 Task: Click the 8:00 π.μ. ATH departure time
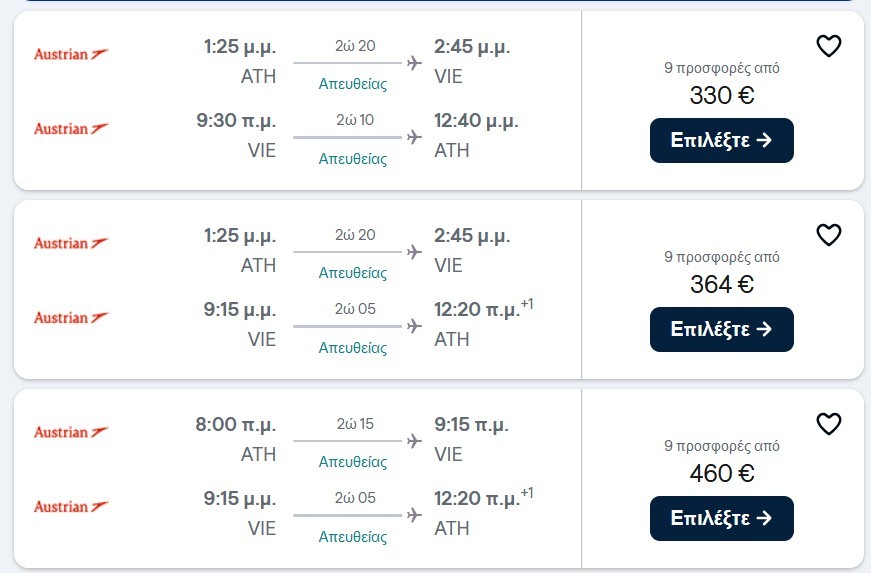pyautogui.click(x=236, y=425)
